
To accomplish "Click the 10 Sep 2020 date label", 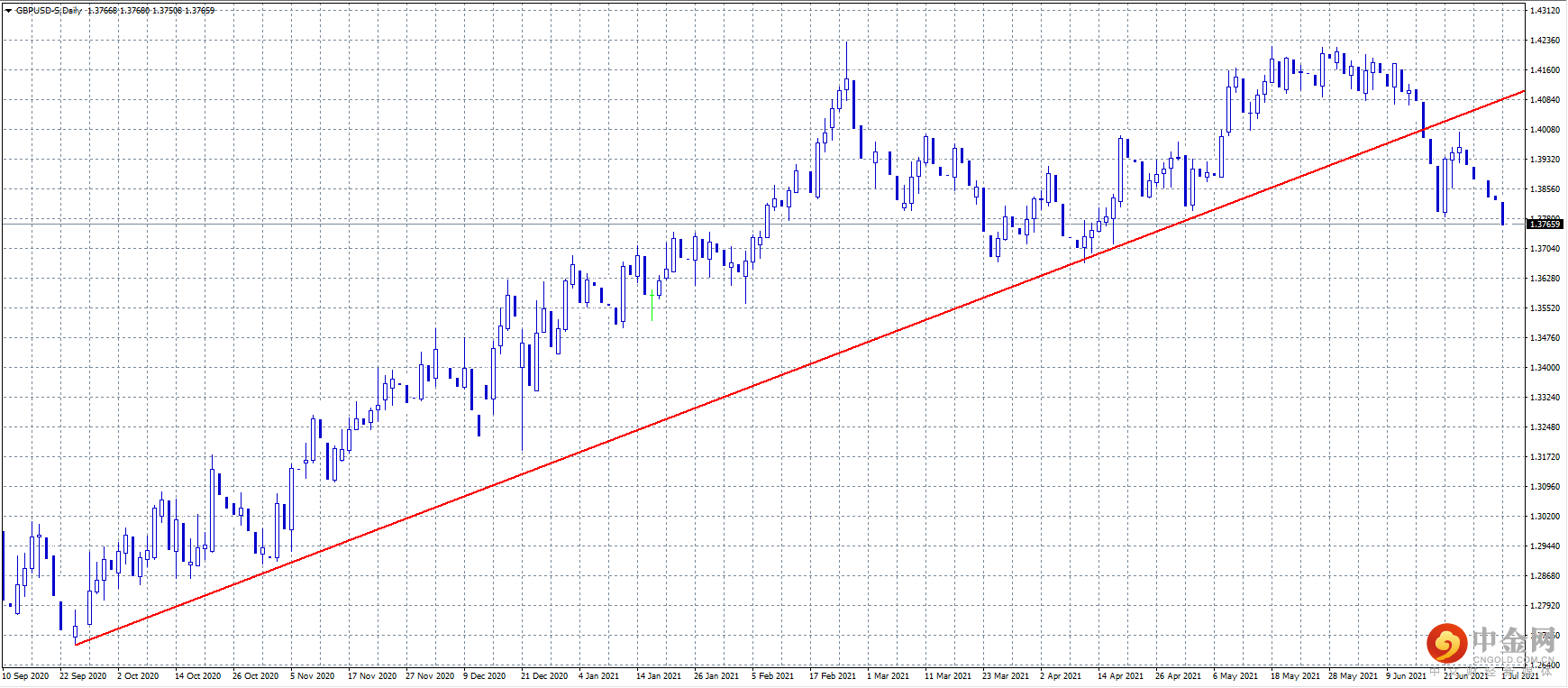I will pyautogui.click(x=25, y=676).
